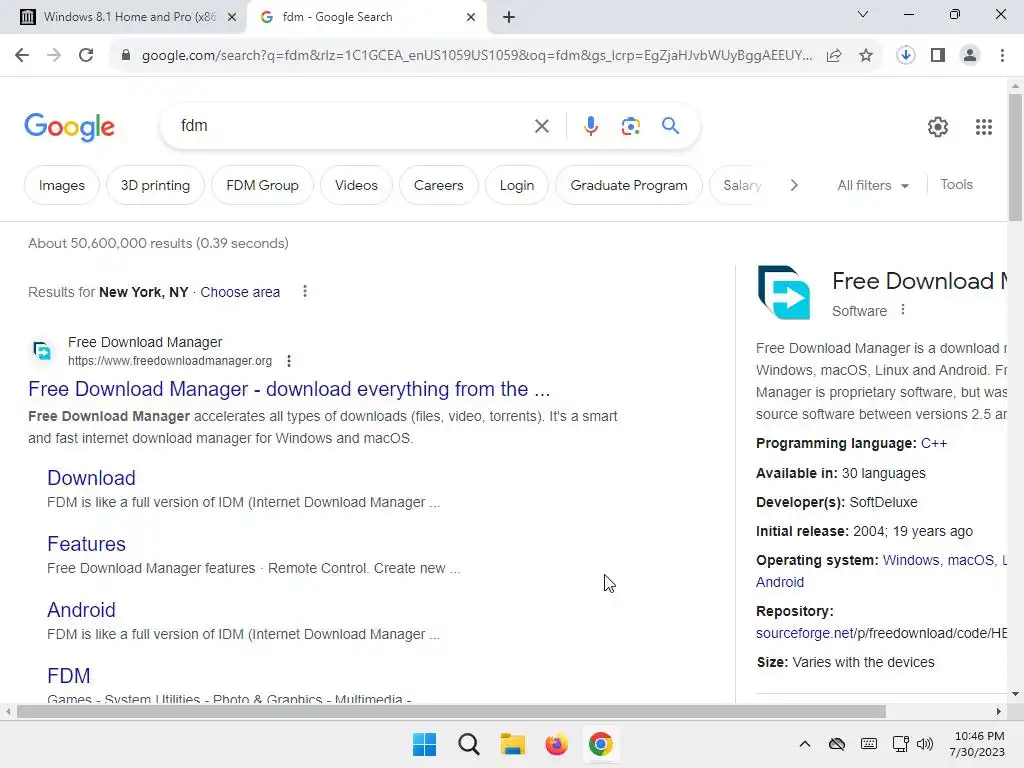Click the horizontal page scrollbar
The image size is (1024, 768).
[451, 712]
